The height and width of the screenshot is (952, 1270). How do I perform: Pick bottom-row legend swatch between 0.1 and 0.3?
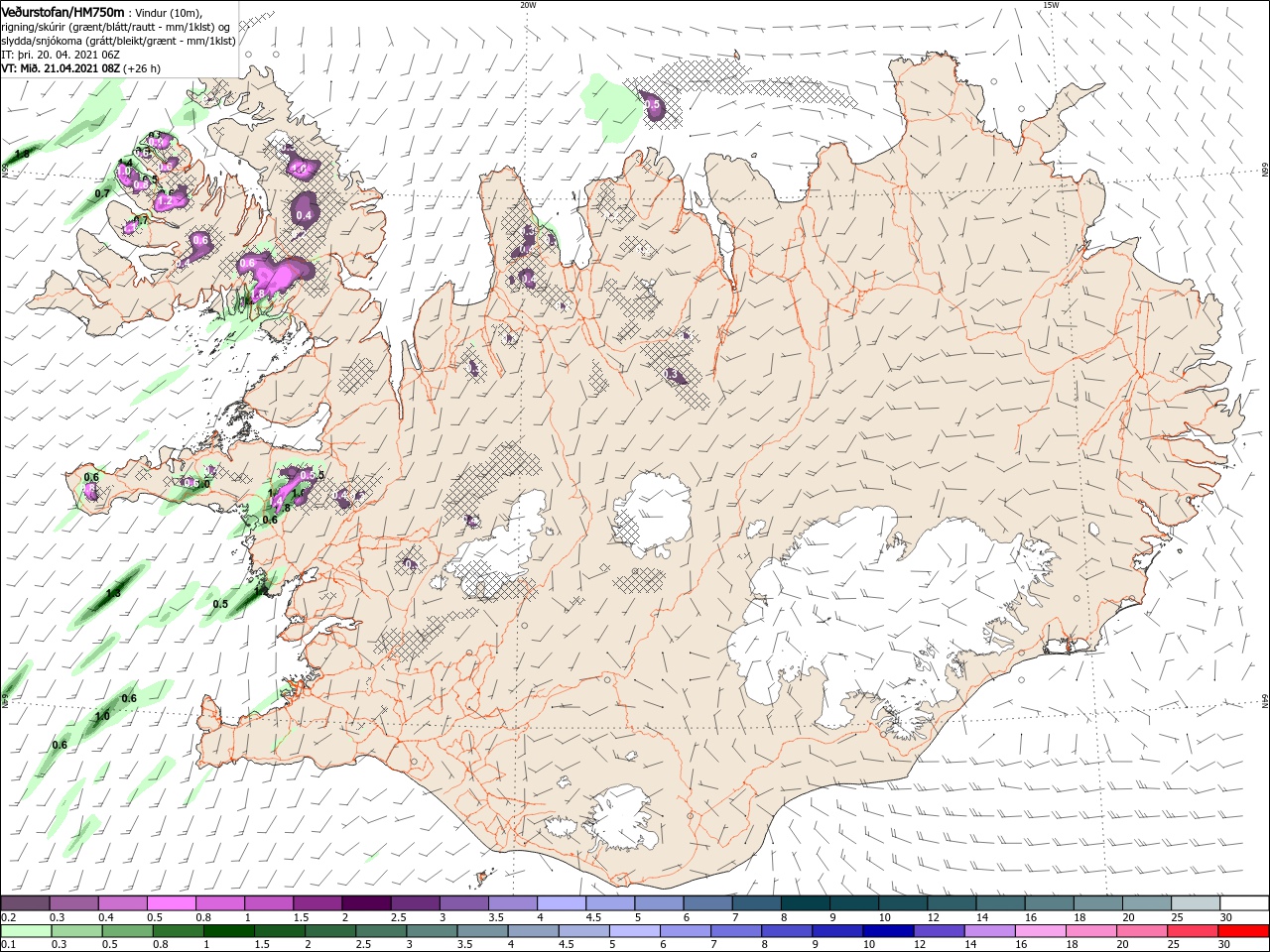(26, 931)
